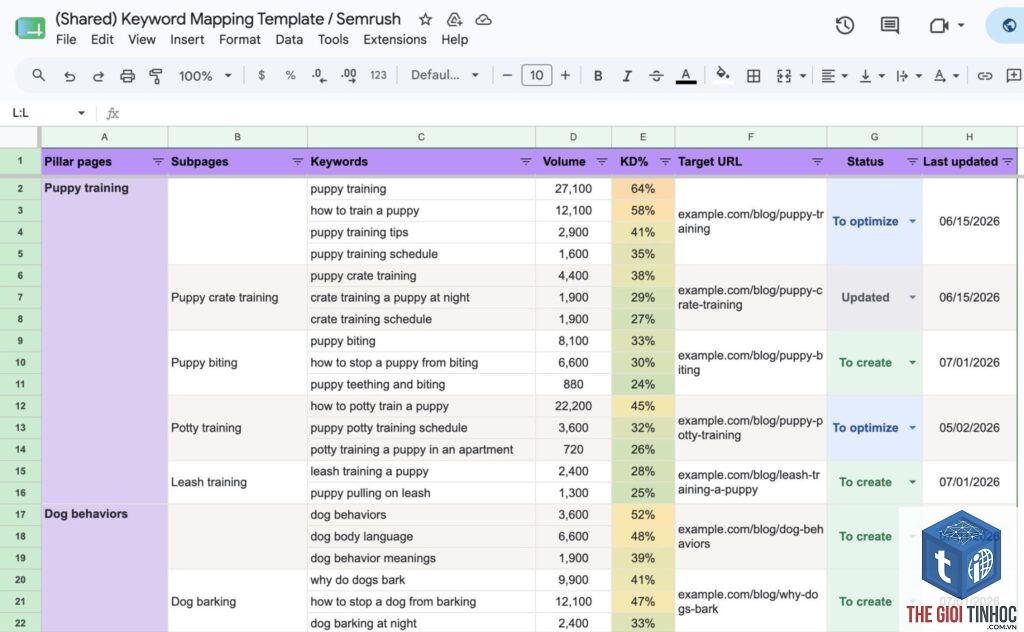Open the Keywords column filter

click(x=526, y=161)
